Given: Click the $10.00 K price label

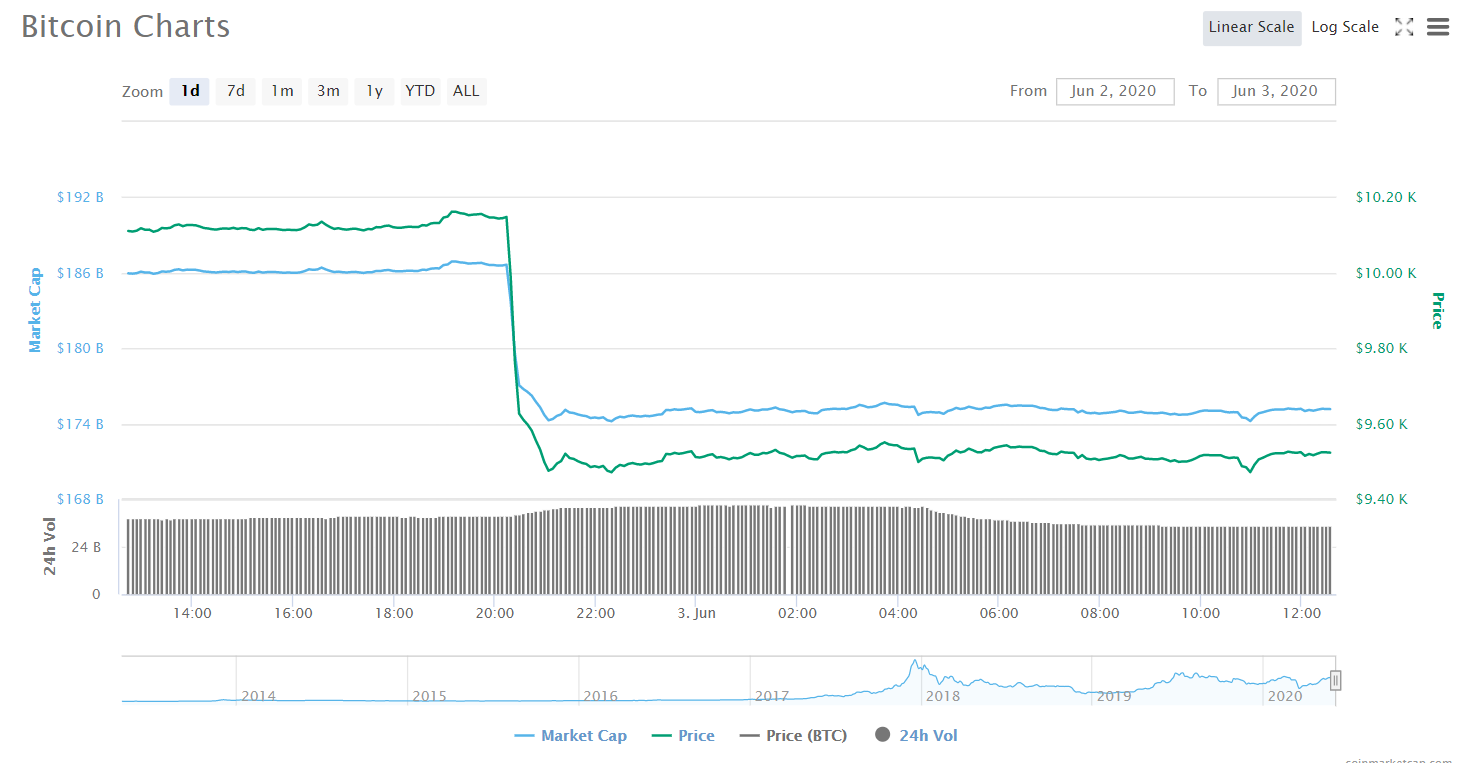Looking at the screenshot, I should (1386, 273).
